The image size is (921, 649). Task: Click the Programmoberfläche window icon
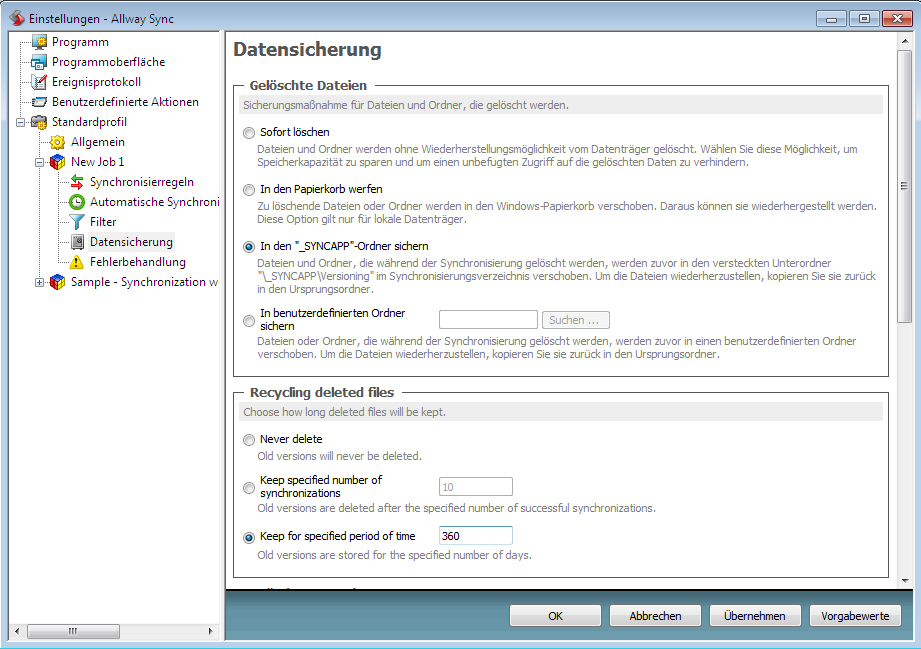[x=39, y=62]
